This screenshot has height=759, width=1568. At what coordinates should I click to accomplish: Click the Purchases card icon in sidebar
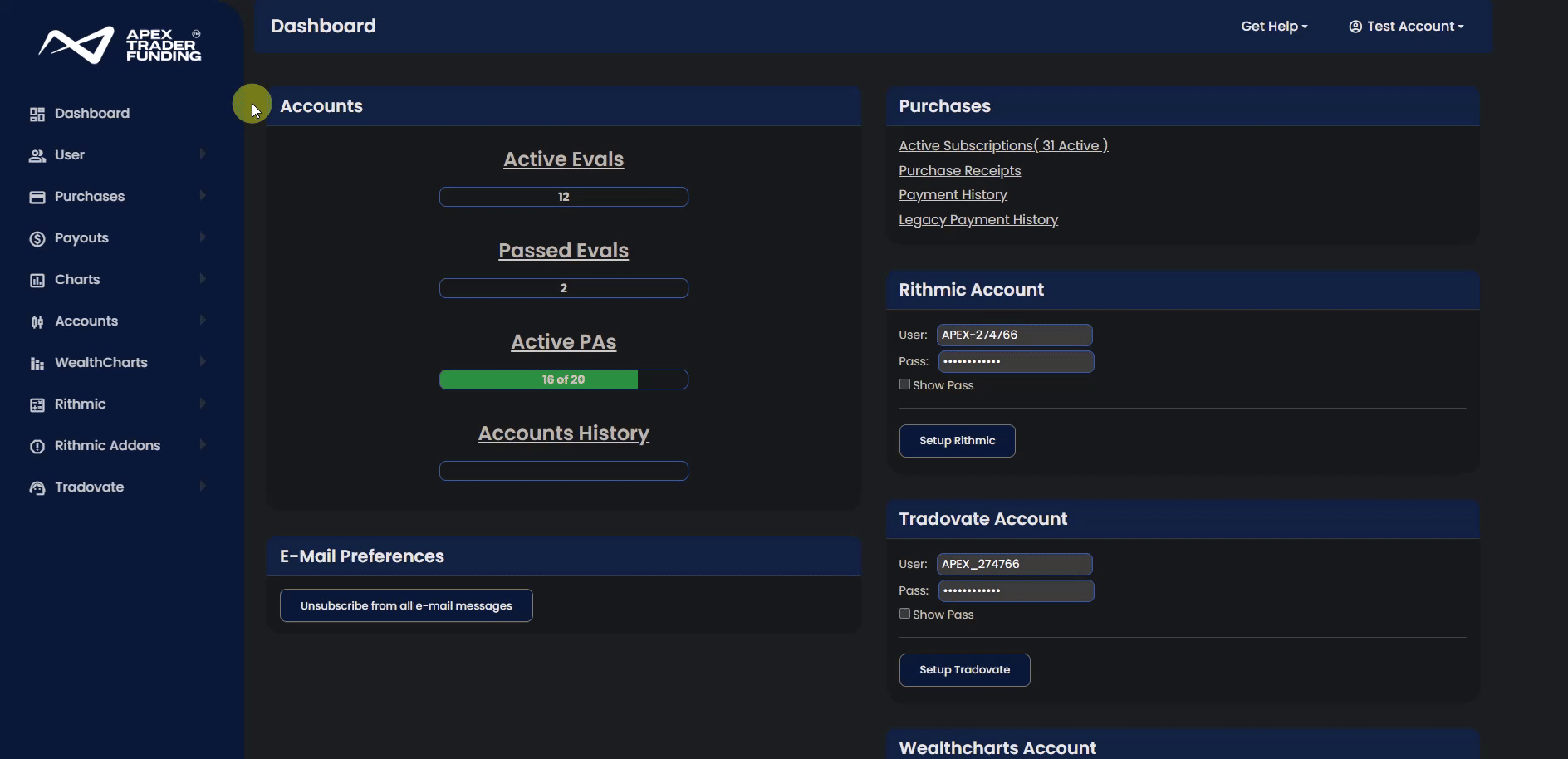coord(37,198)
